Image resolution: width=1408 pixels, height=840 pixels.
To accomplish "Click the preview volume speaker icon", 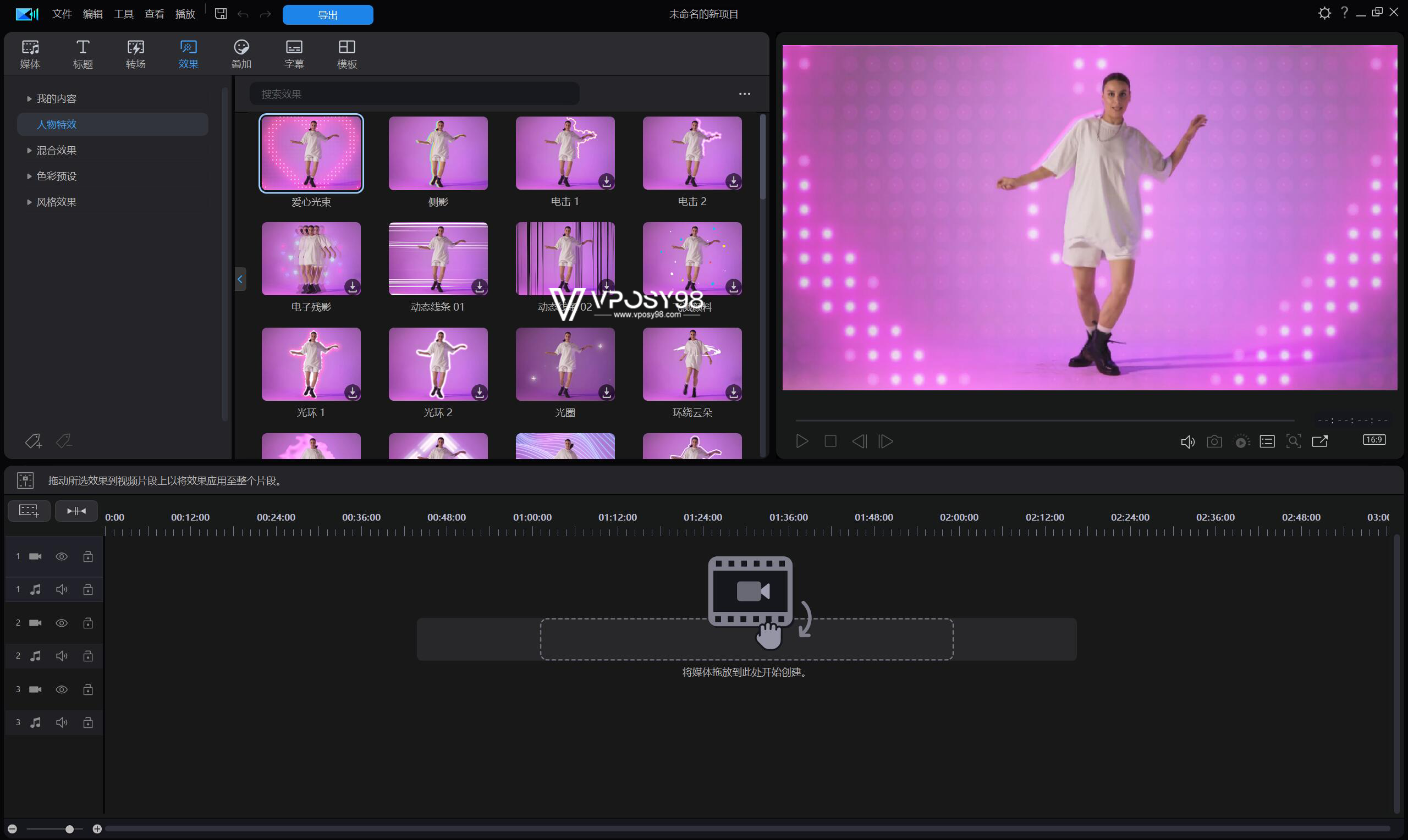I will click(1187, 441).
